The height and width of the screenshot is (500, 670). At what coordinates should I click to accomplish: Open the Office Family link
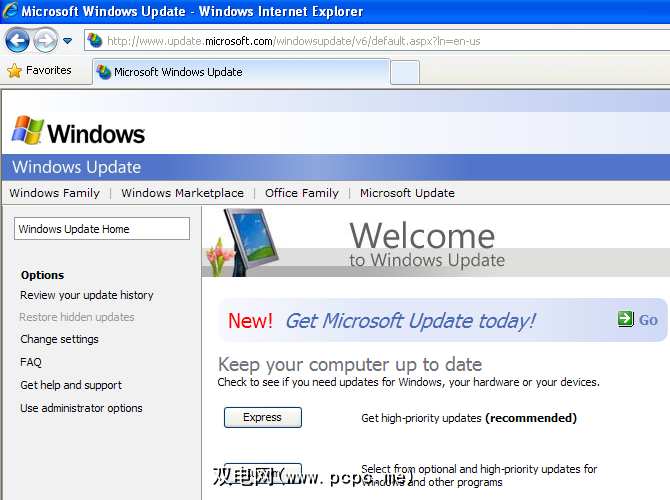[302, 193]
